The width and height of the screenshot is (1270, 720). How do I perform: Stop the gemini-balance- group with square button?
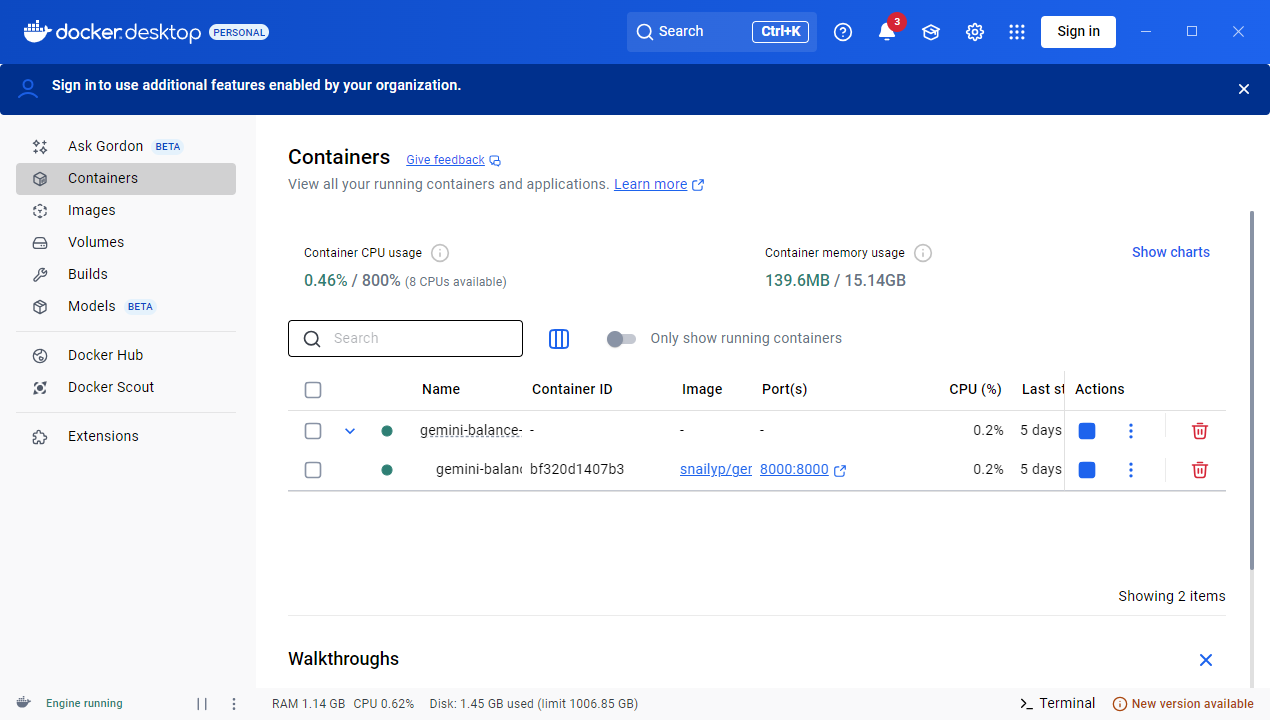1087,431
